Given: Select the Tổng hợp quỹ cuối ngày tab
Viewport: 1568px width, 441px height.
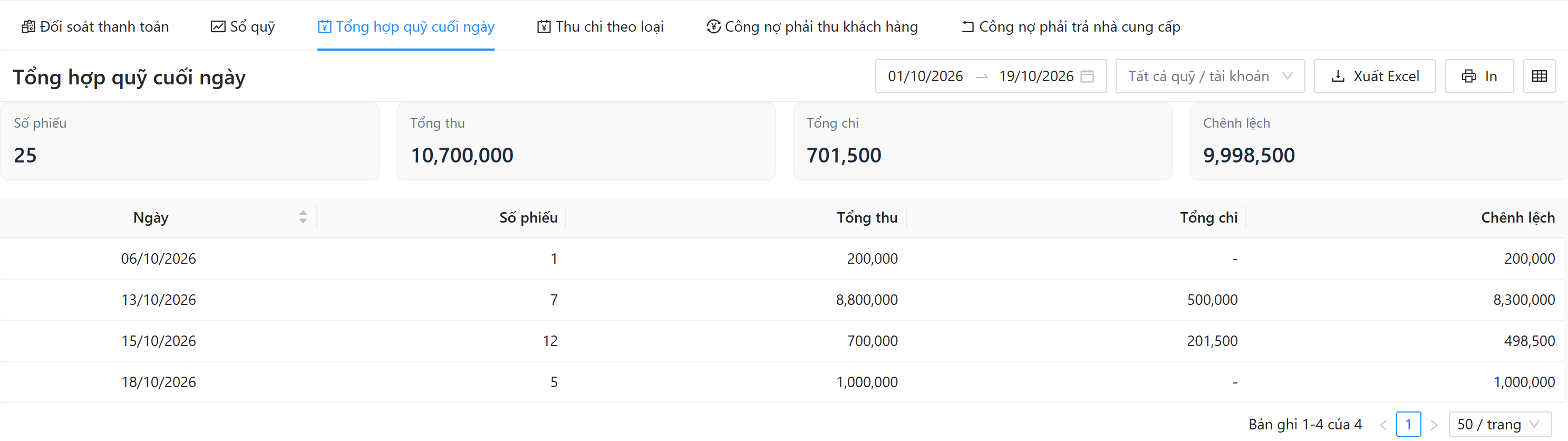Looking at the screenshot, I should click(x=406, y=27).
